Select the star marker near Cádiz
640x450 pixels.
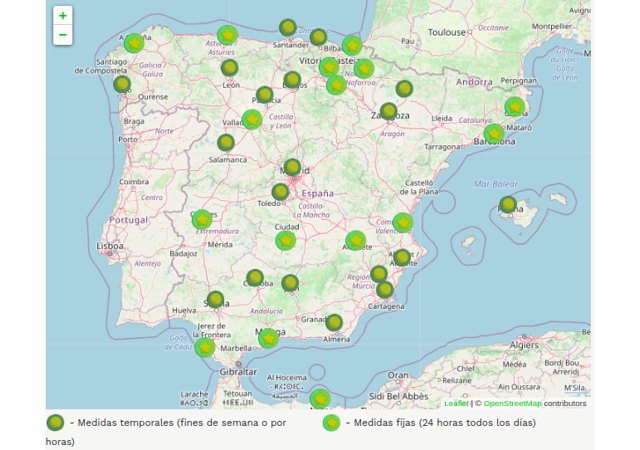[x=205, y=348]
